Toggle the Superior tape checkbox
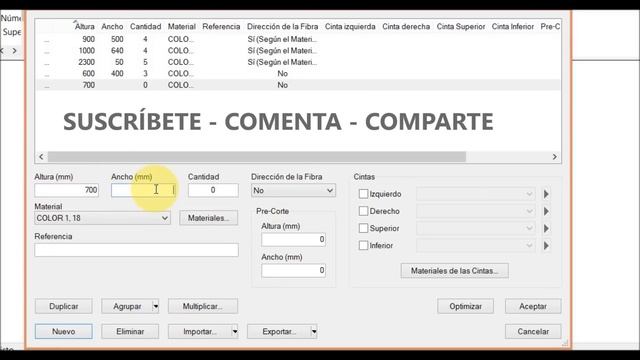 [363, 228]
